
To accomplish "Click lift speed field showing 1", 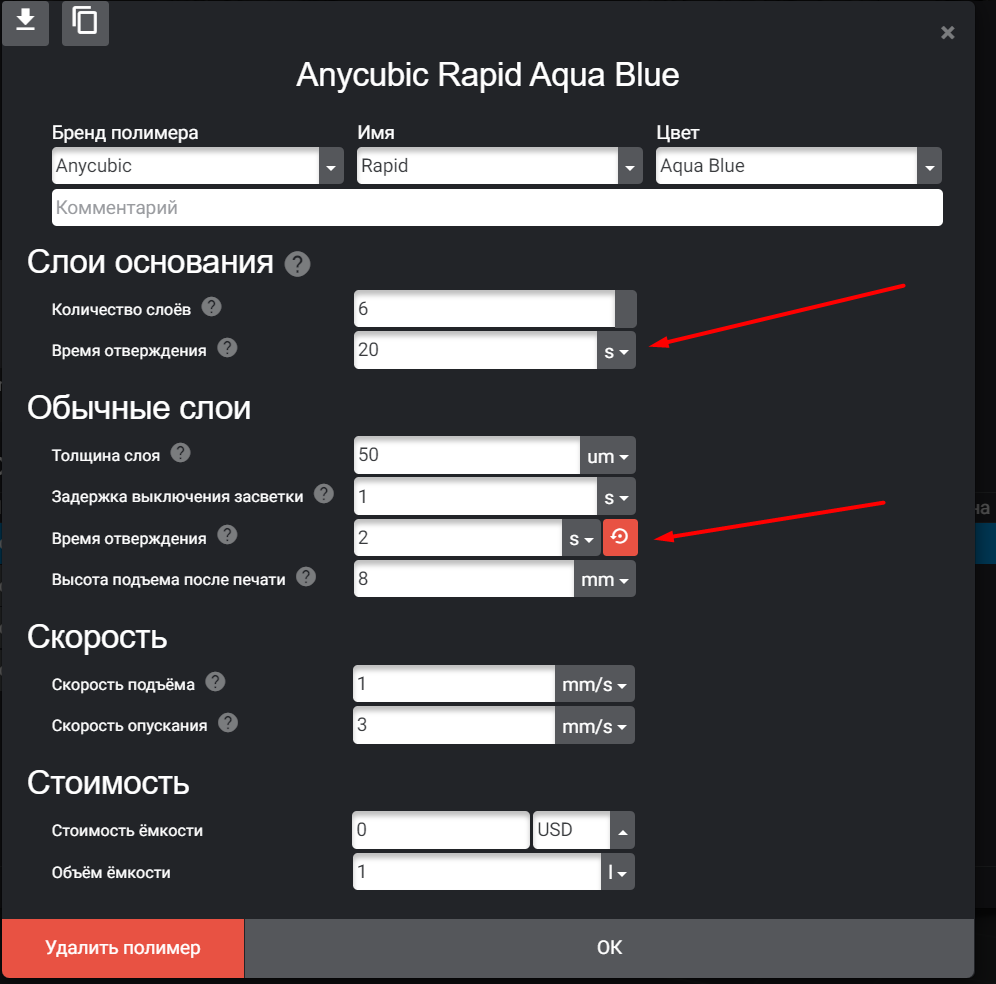I will 454,684.
